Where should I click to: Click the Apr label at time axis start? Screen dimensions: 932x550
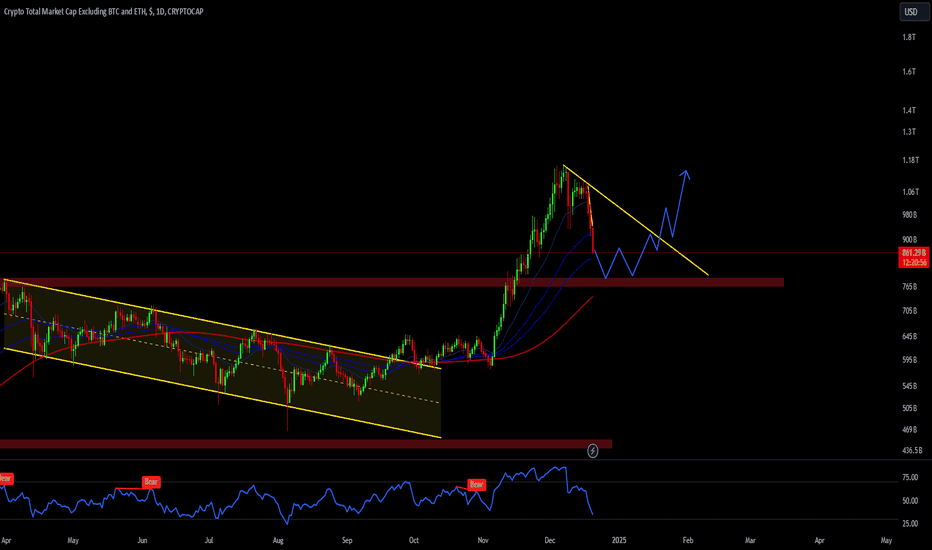click(x=6, y=540)
